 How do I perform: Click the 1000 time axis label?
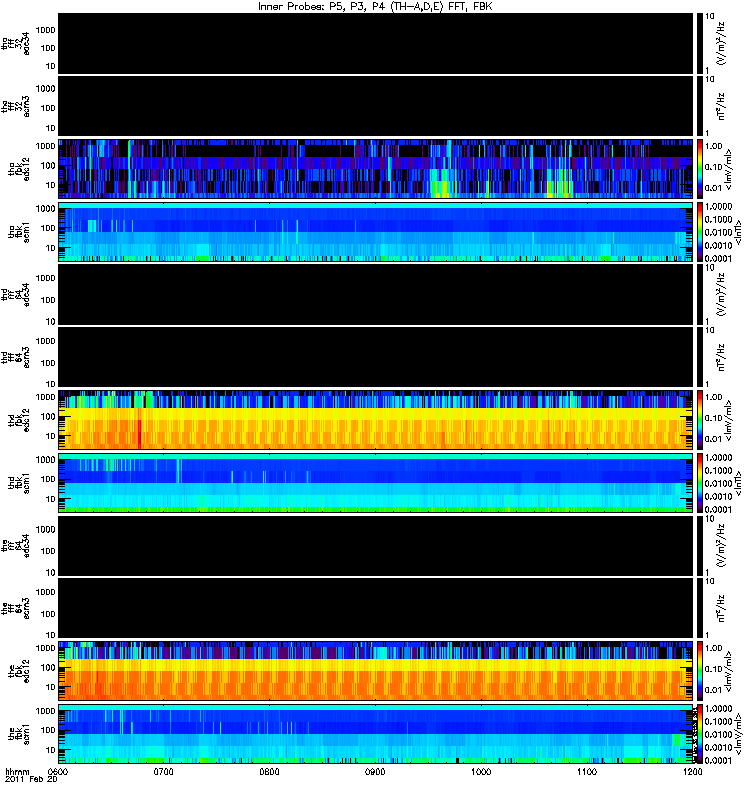tap(481, 771)
